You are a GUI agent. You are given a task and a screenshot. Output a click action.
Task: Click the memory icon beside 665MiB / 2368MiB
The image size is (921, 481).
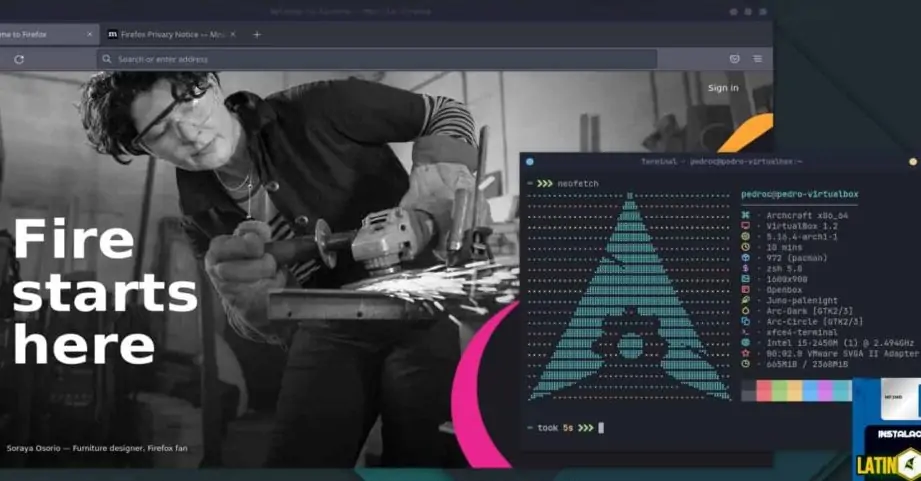745,364
